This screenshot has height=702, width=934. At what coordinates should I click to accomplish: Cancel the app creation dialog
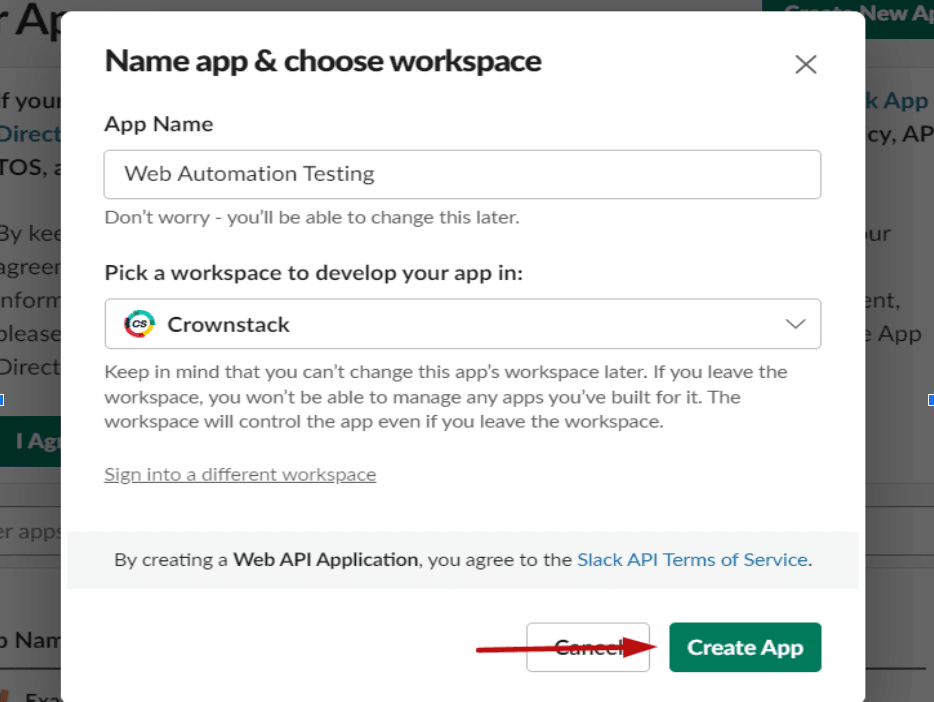(x=587, y=647)
